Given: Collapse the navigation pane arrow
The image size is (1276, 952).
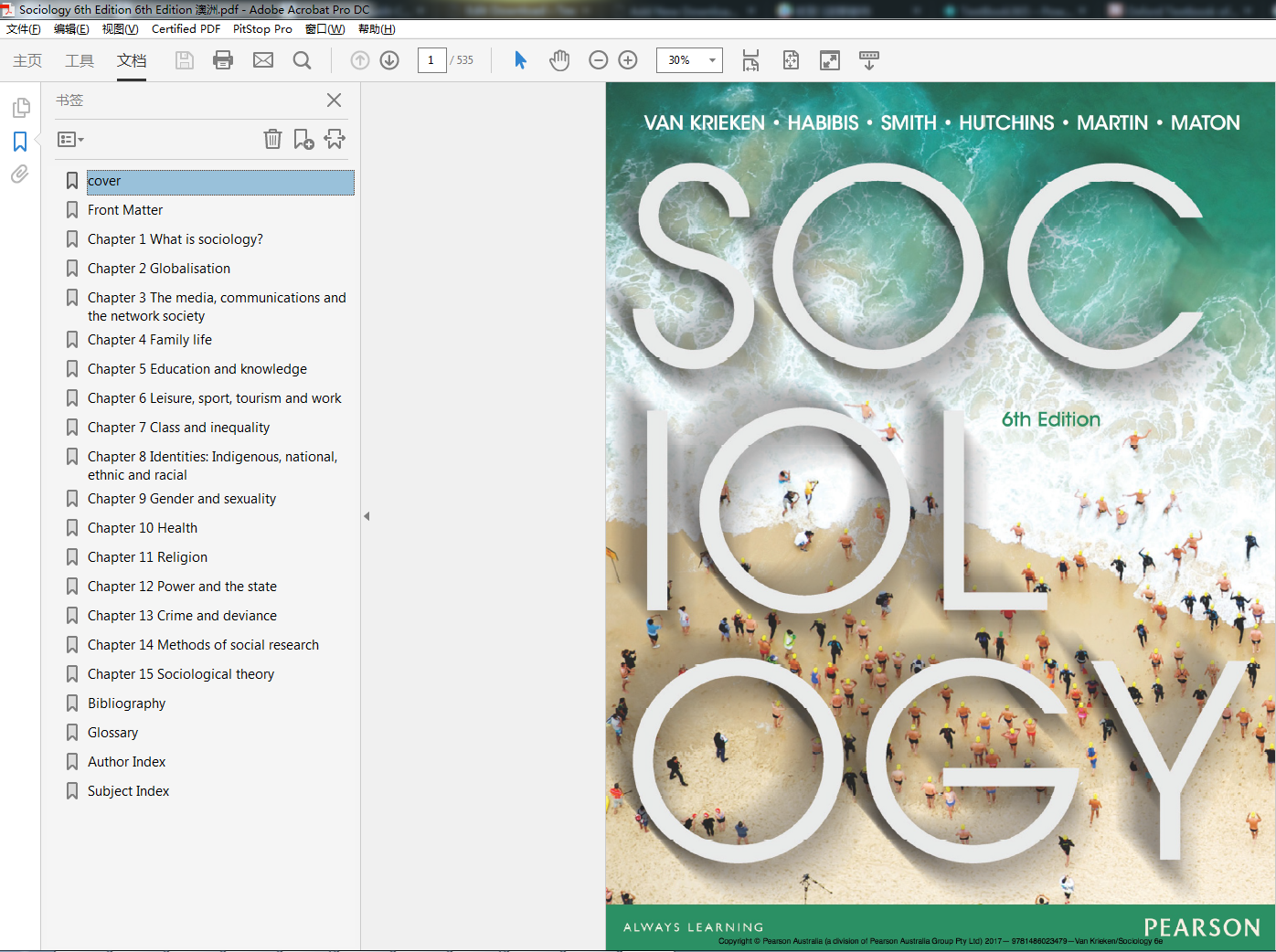Looking at the screenshot, I should point(367,516).
